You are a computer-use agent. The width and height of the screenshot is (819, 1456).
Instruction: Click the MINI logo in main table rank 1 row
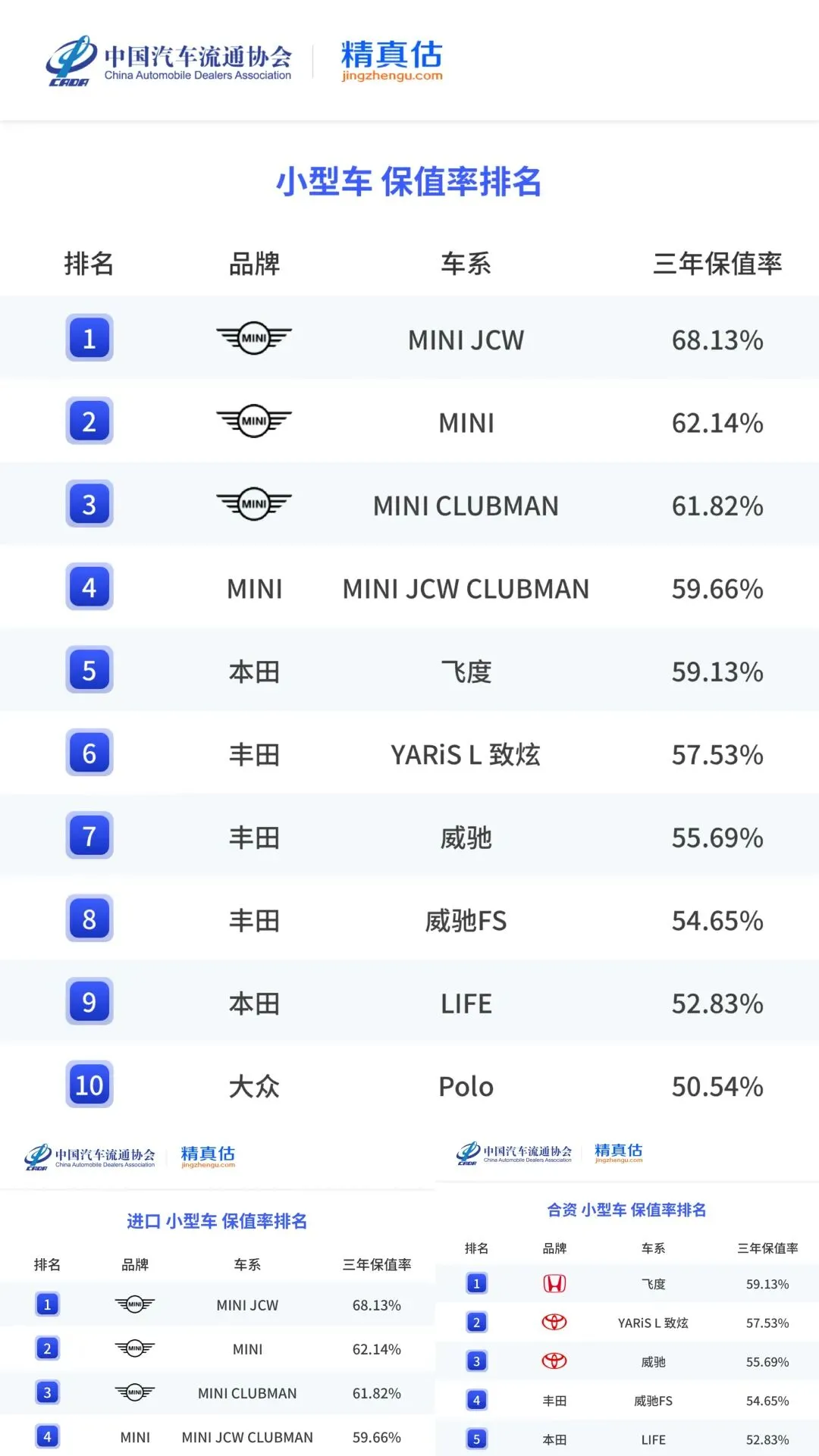(254, 338)
